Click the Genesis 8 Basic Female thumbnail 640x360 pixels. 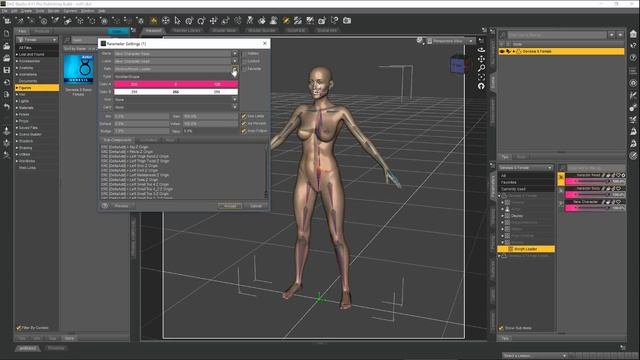(78, 69)
